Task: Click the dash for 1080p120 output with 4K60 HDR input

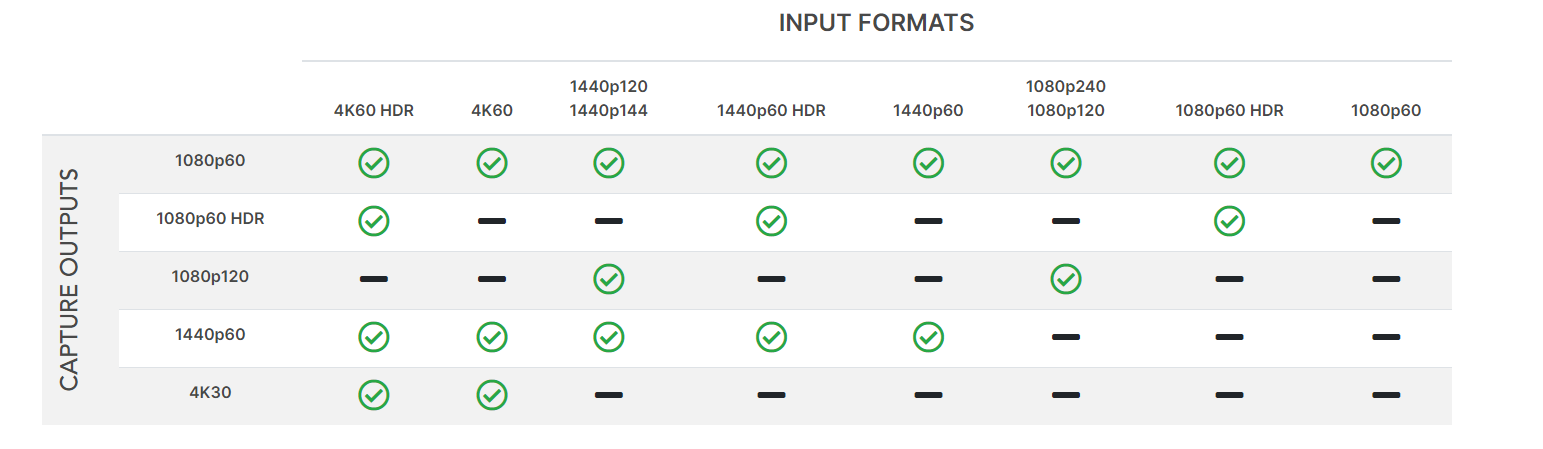Action: [374, 279]
